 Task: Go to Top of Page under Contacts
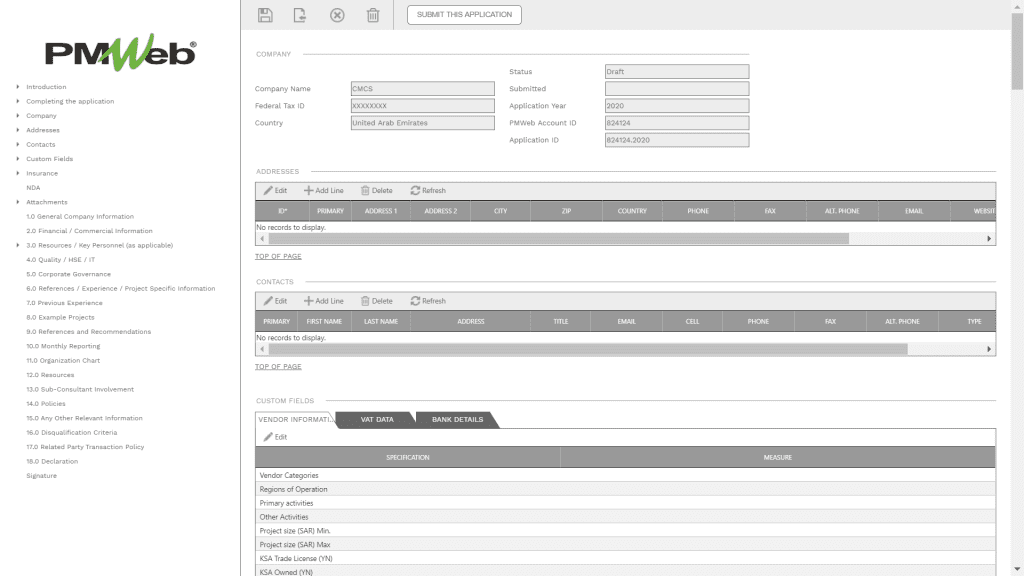click(278, 366)
